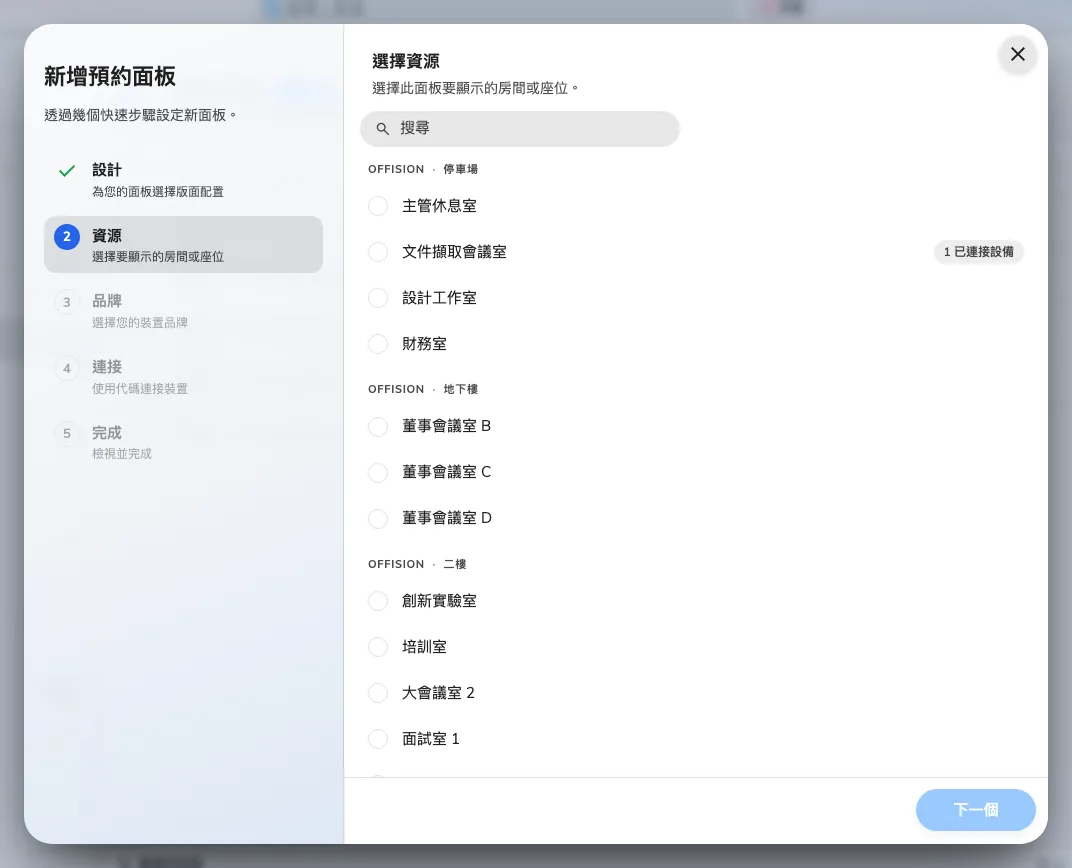Click the 培訓室 label text
The height and width of the screenshot is (868, 1072).
coord(424,647)
